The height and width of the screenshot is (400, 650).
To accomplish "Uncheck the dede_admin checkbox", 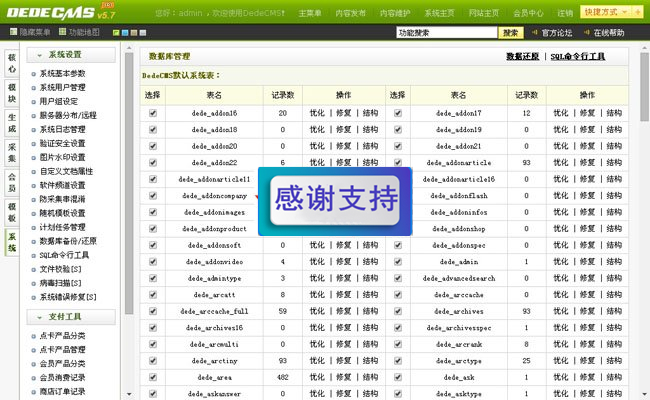I will click(398, 262).
